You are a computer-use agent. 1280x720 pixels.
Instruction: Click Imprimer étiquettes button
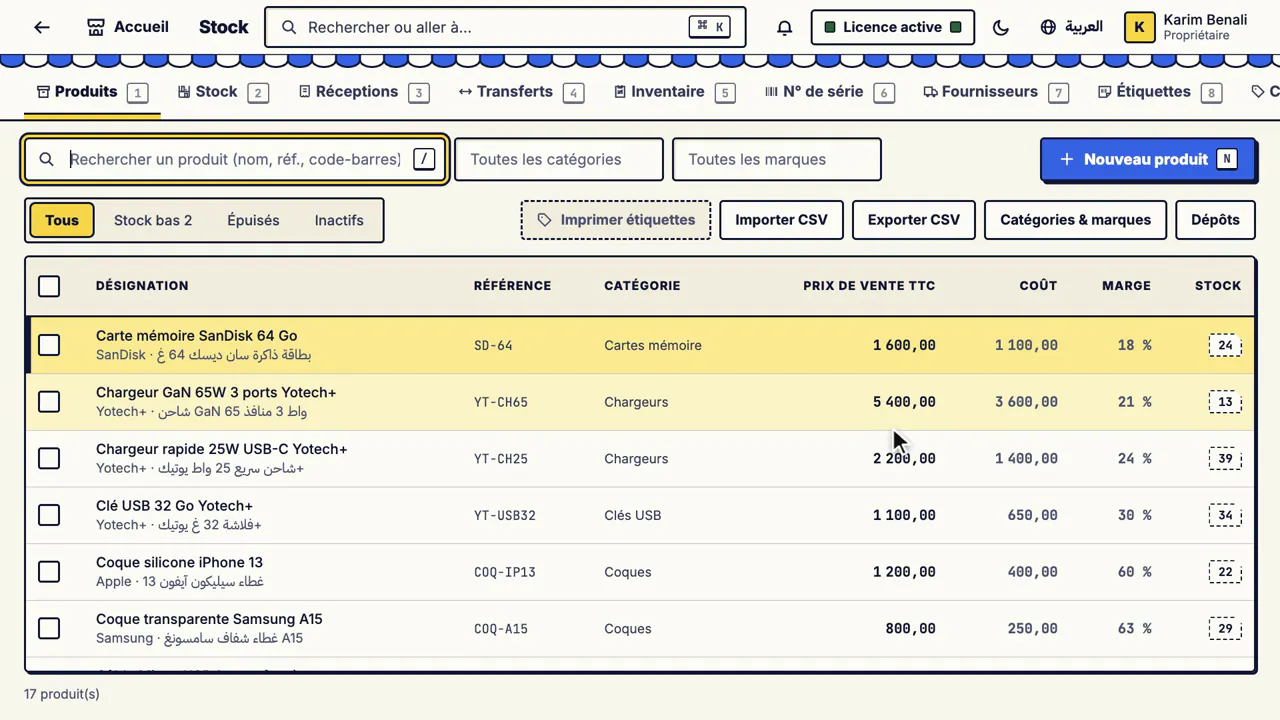(x=616, y=220)
